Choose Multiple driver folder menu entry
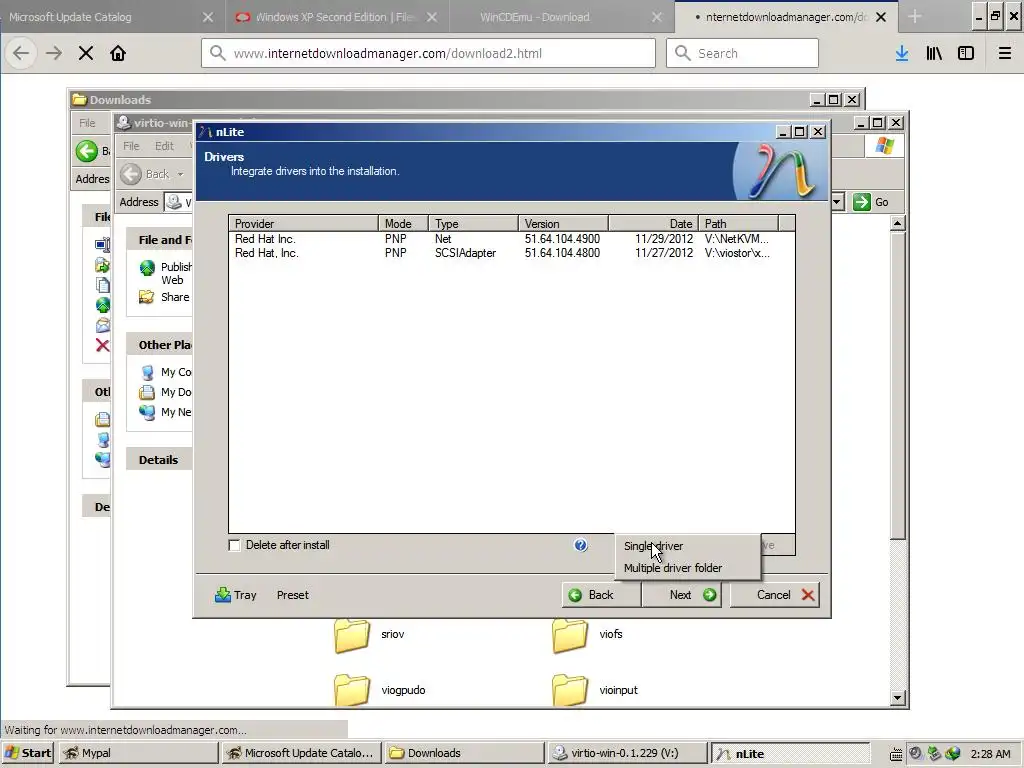This screenshot has height=768, width=1024. [x=673, y=568]
